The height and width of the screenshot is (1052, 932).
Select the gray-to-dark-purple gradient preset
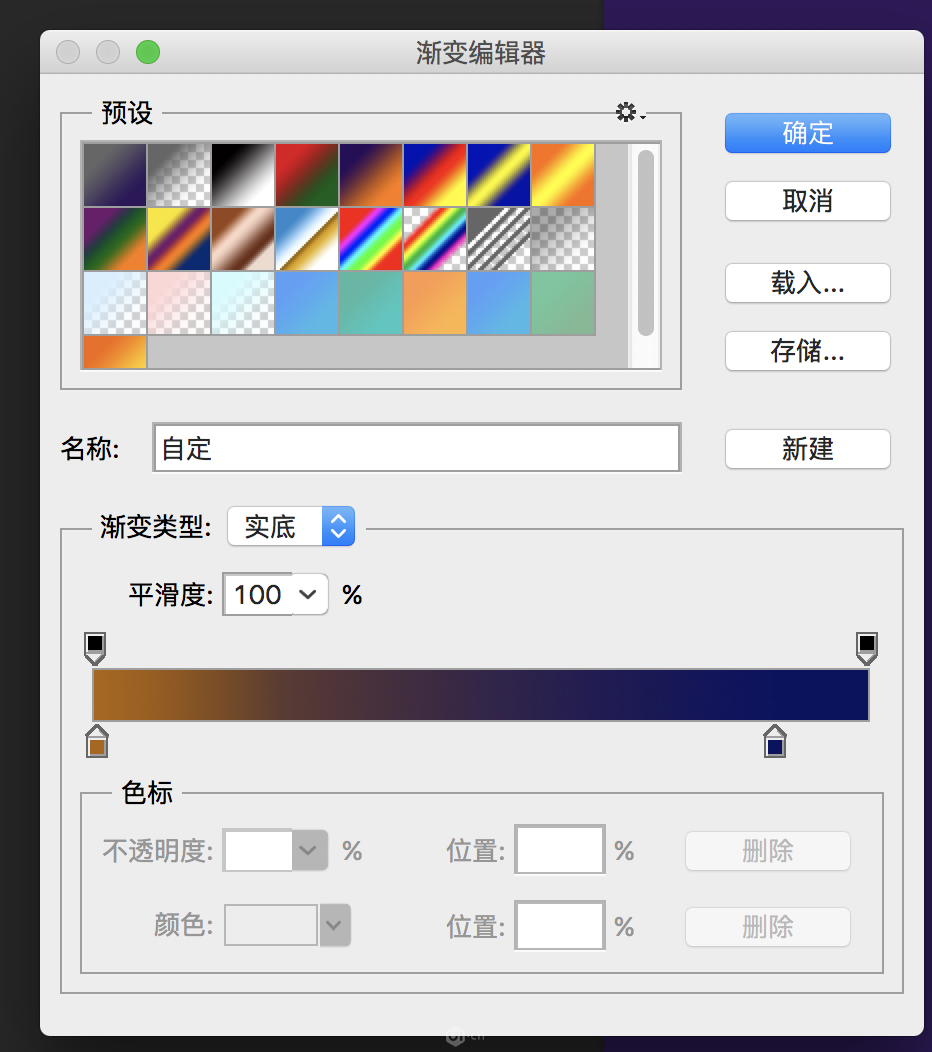tap(115, 174)
